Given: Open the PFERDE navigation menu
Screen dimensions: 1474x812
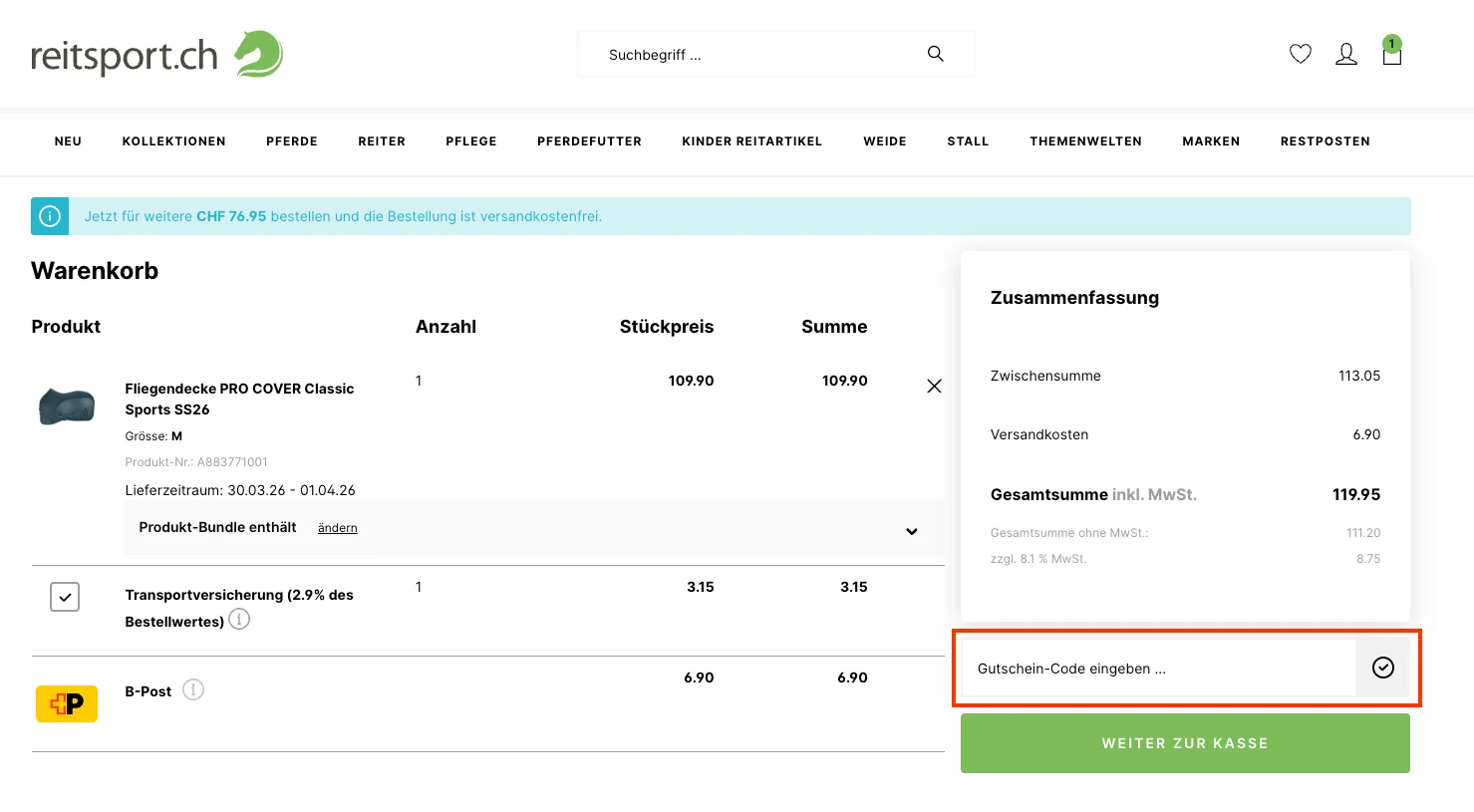Looking at the screenshot, I should pos(291,140).
